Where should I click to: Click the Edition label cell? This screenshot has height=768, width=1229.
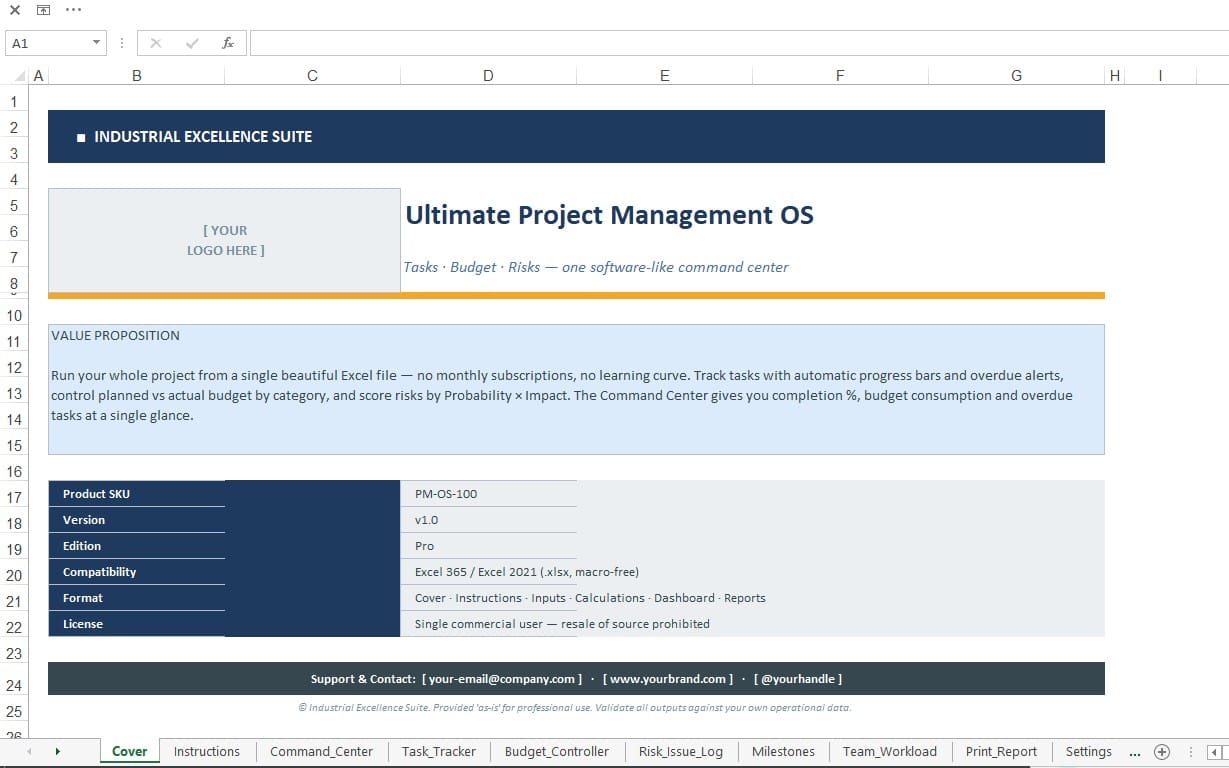coord(137,546)
